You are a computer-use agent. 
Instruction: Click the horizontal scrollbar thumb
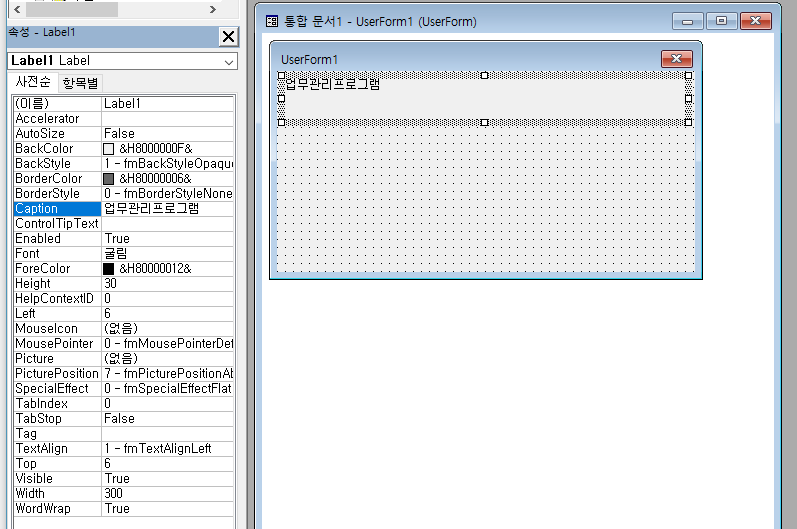pos(72,9)
